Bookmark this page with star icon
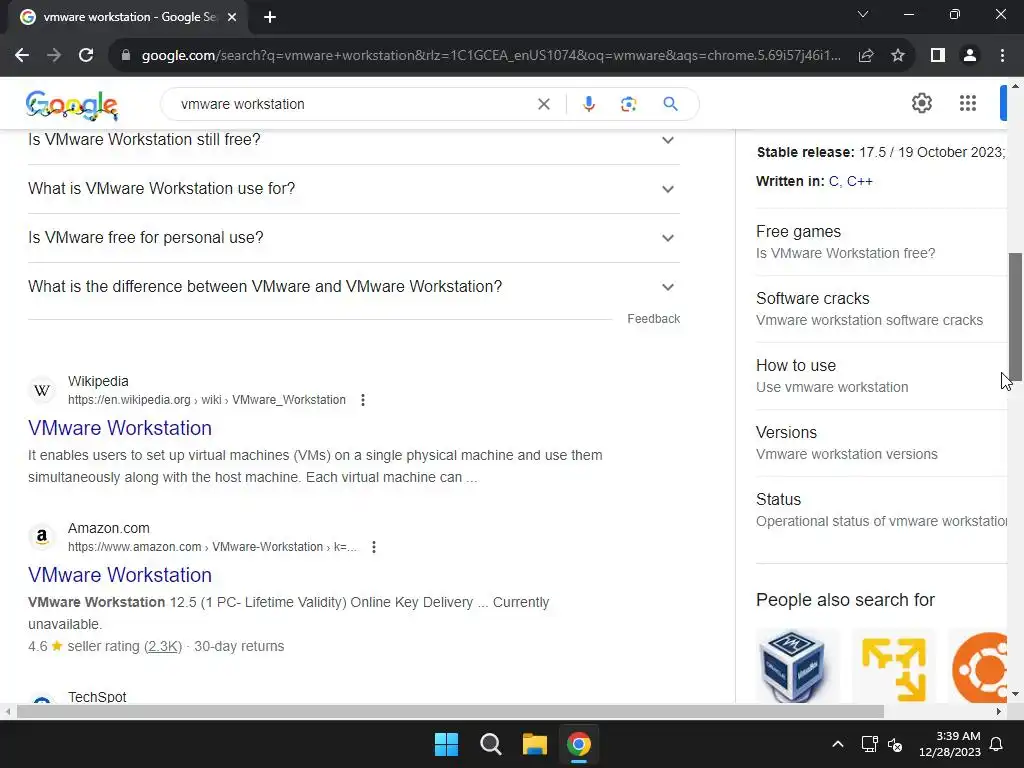Viewport: 1024px width, 768px height. [898, 56]
